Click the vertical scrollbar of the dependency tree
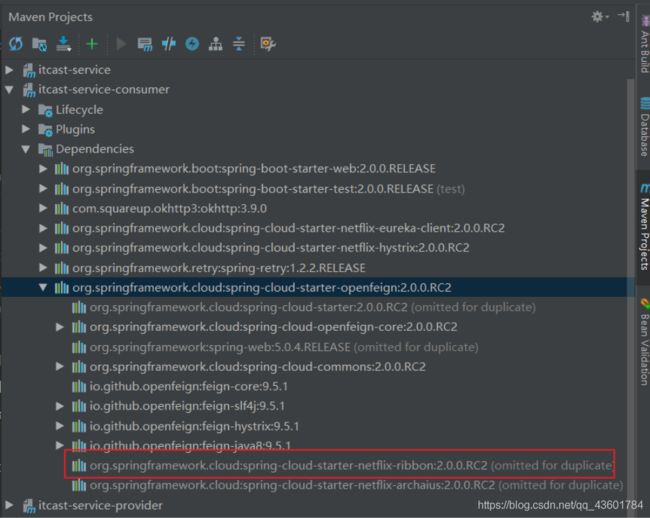650x518 pixels. click(629, 300)
